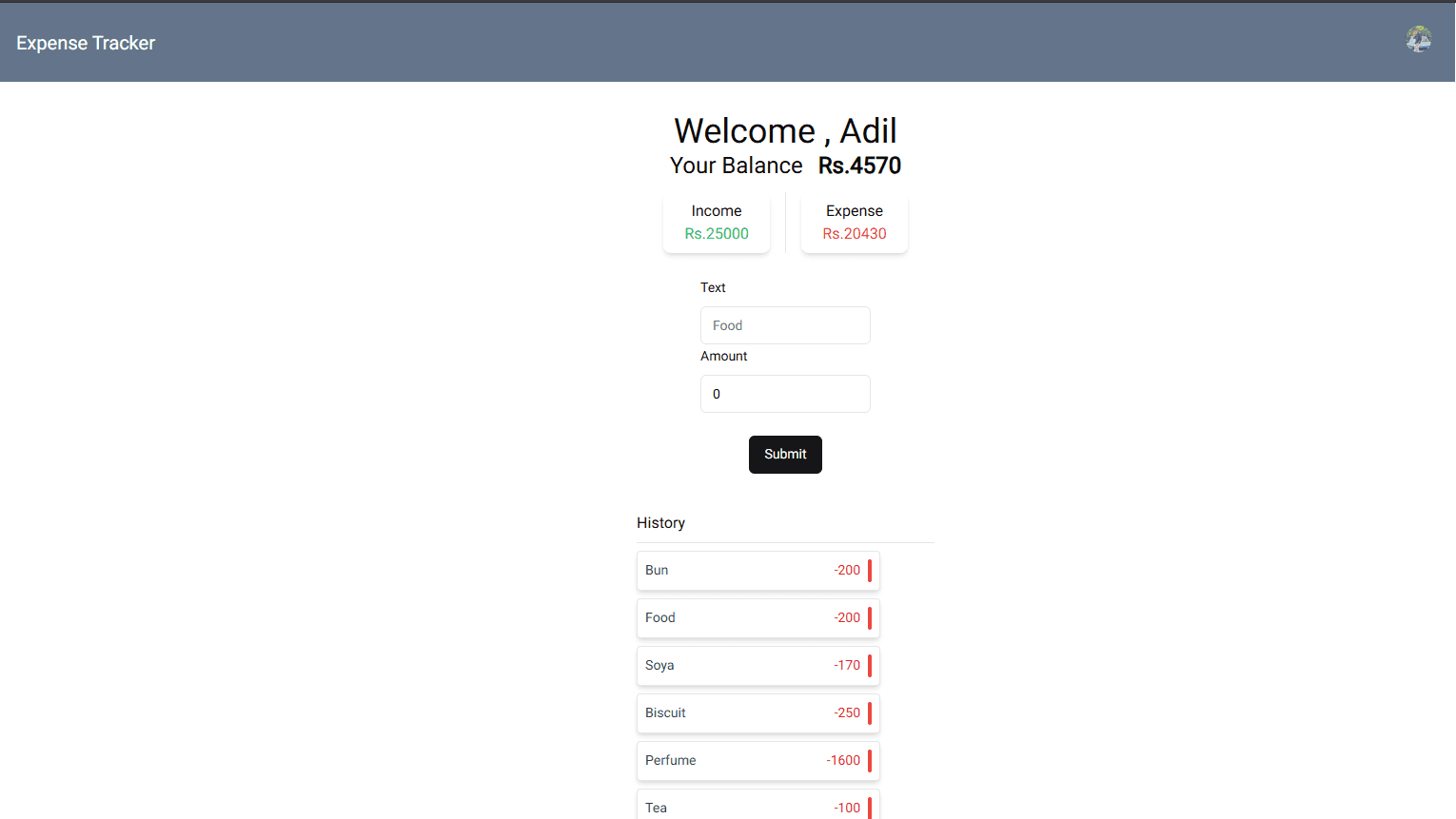Open the Expense Tracker home via its title
This screenshot has height=819, width=1456.
pos(85,43)
